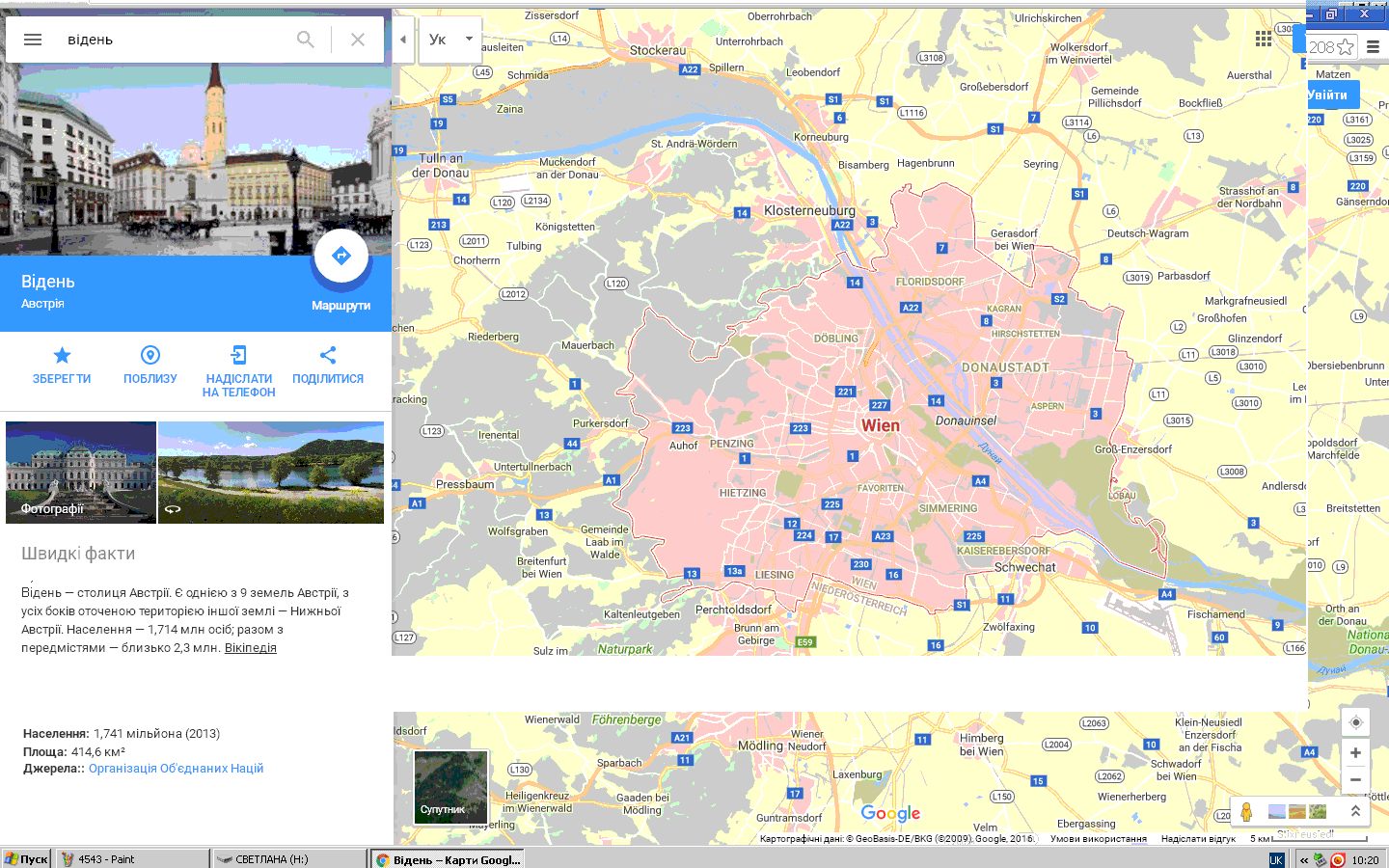Click the Purkersdorf map label
Screen dimensions: 1389x868
tap(601, 423)
